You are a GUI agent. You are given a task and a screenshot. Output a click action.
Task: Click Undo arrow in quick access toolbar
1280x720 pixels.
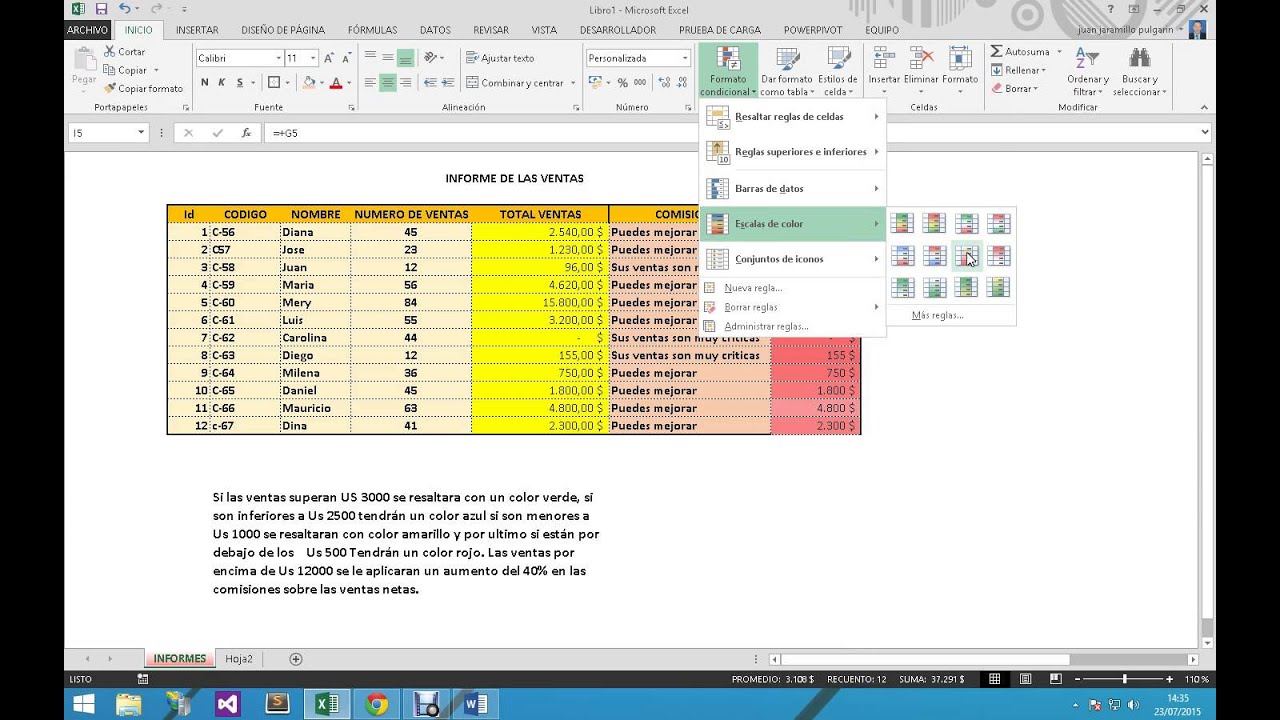point(124,9)
